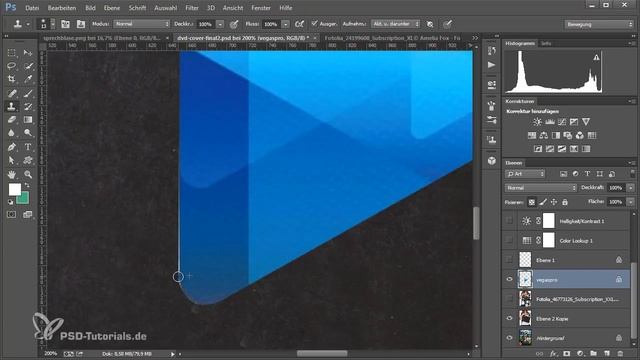Switch to the sprechblase.png document tab

[x=102, y=38]
